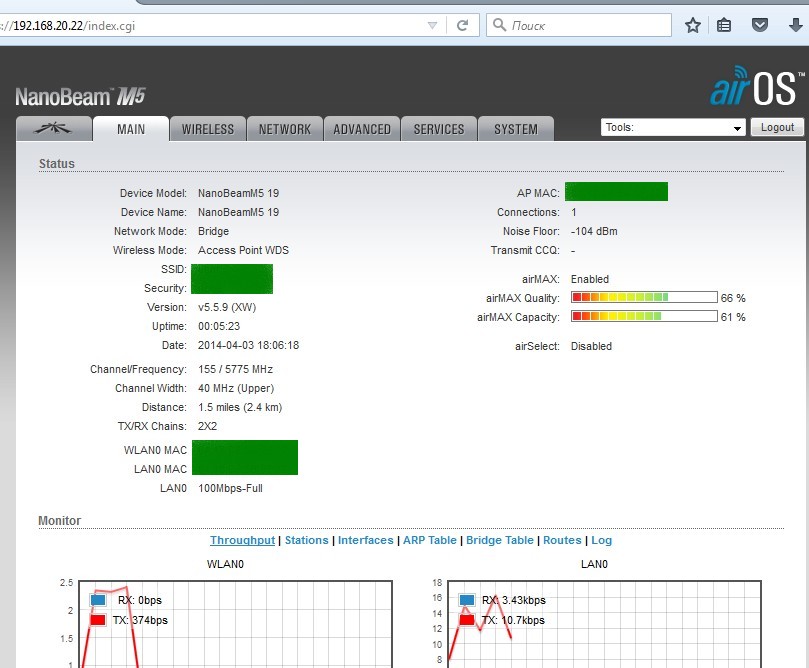This screenshot has height=668, width=809.
Task: Click the Status section heading
Action: [x=57, y=164]
